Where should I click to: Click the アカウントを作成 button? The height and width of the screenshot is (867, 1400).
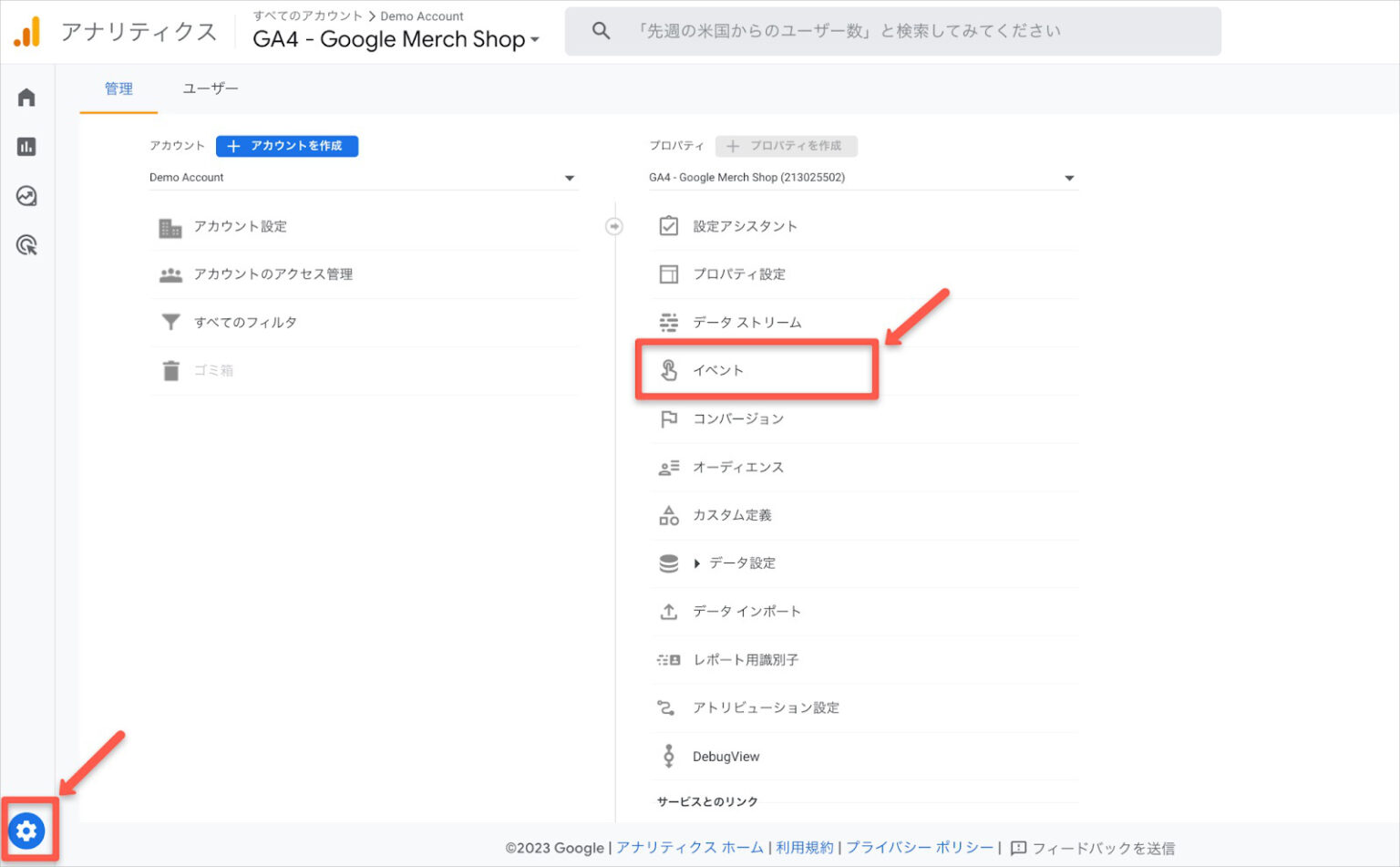click(287, 146)
